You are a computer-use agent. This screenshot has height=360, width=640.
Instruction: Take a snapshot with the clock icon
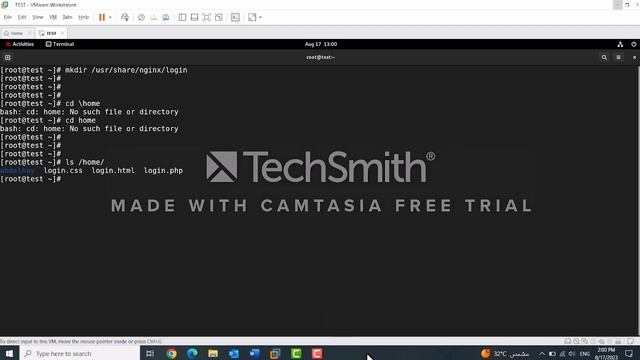pyautogui.click(x=141, y=17)
